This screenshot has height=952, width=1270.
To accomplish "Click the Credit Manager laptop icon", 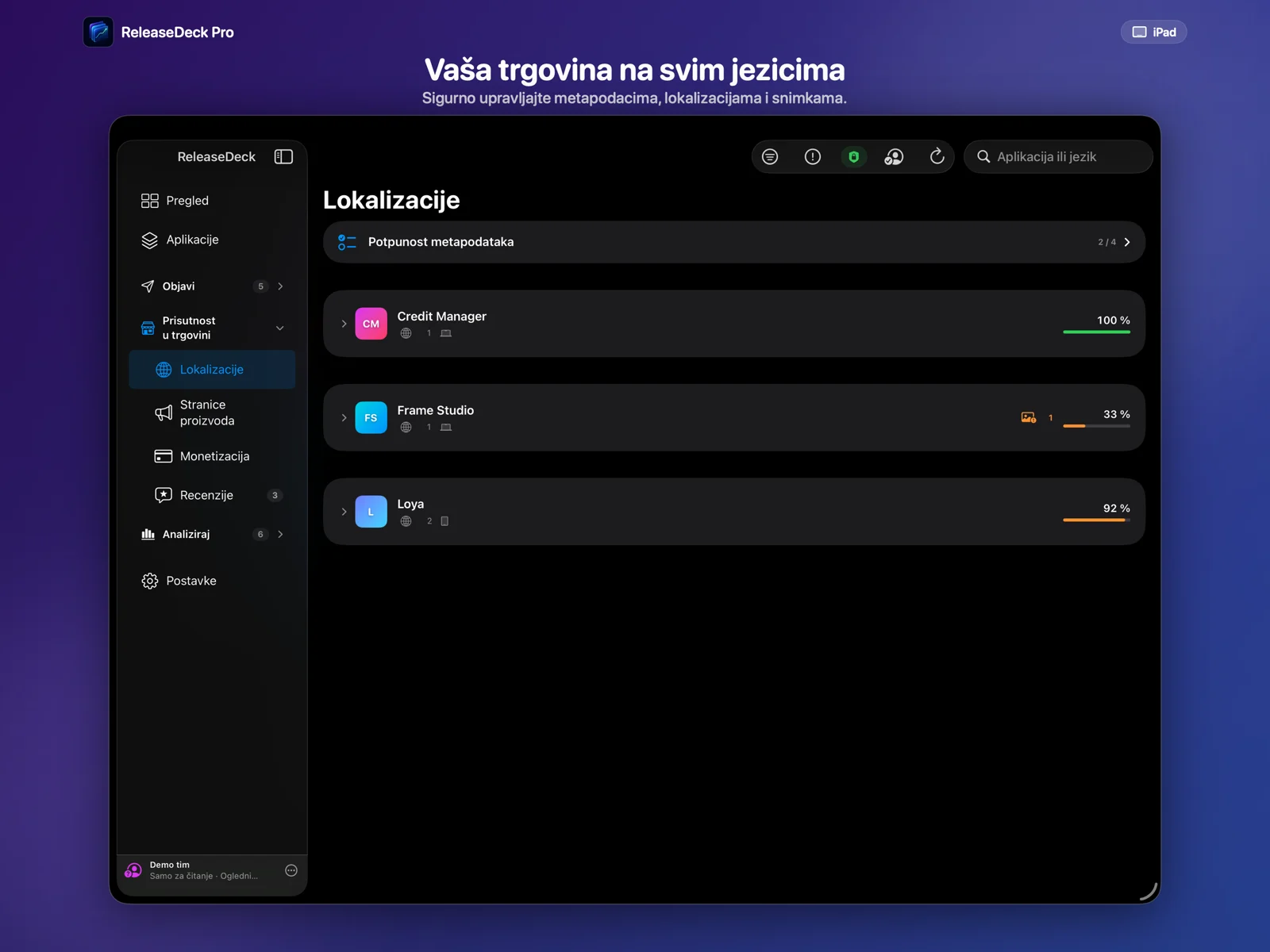I will [x=446, y=333].
